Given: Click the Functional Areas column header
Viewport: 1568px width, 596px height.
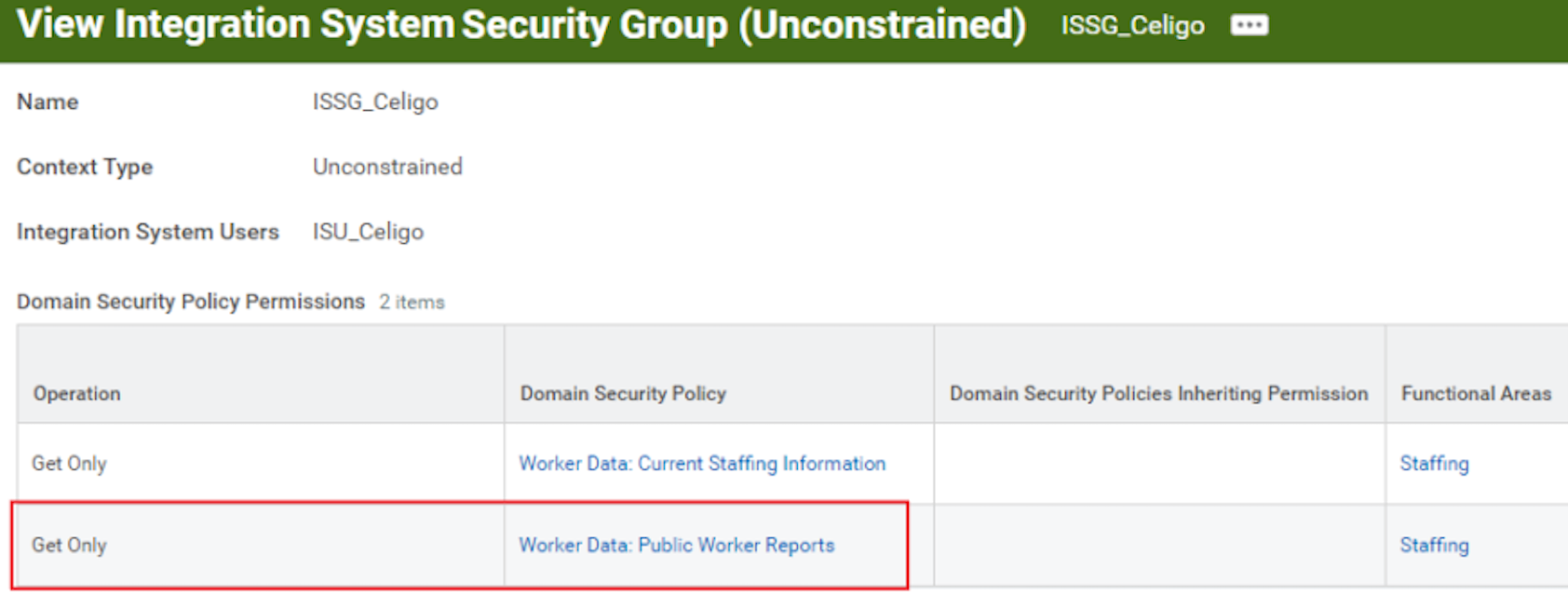Looking at the screenshot, I should click(x=1476, y=394).
